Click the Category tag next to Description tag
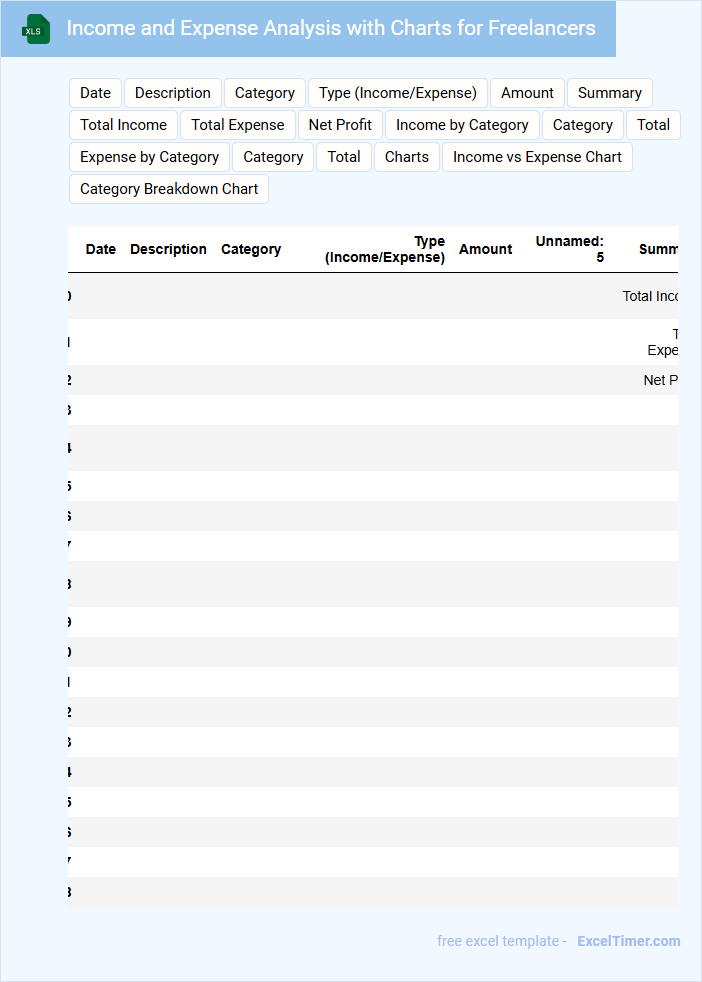The image size is (702, 982). click(265, 93)
